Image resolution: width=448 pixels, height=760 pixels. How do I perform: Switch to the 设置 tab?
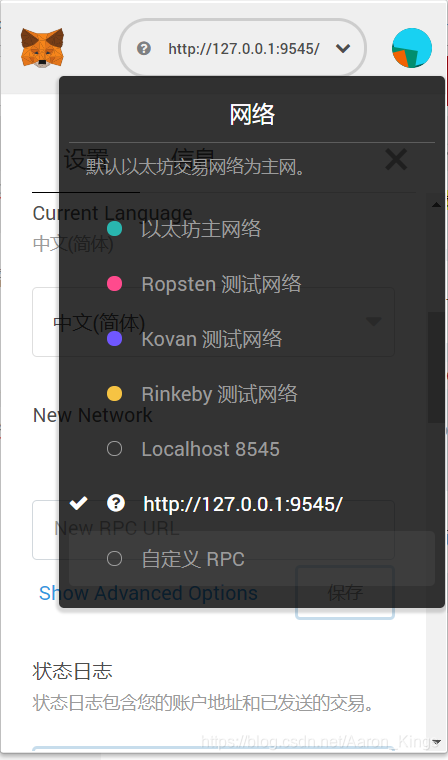click(x=86, y=159)
